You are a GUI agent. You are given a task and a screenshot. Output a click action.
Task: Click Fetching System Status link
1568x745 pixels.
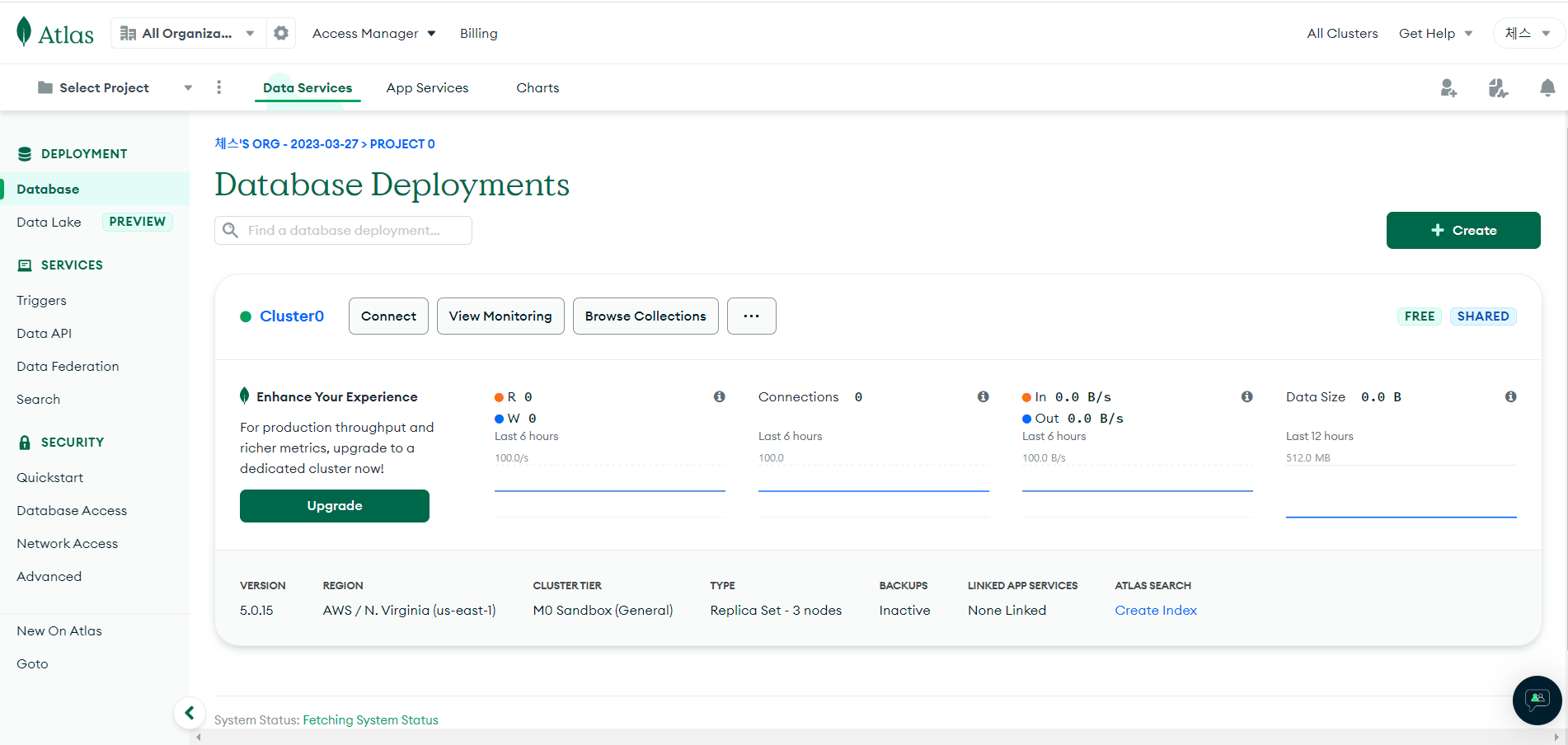370,720
